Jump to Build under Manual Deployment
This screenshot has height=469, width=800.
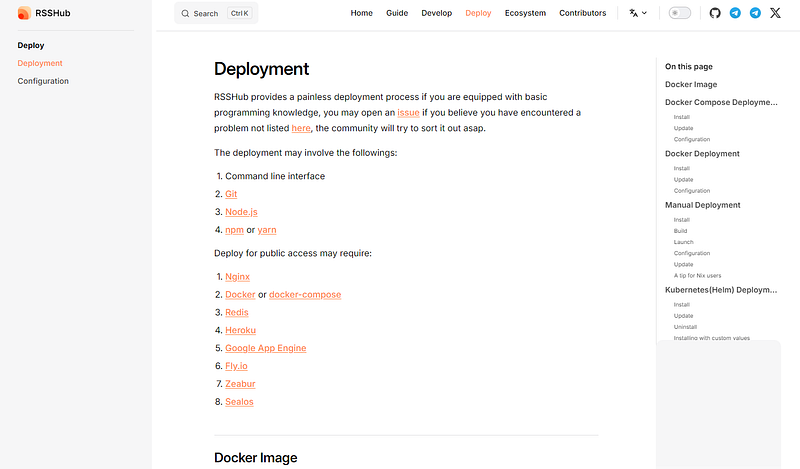(680, 231)
